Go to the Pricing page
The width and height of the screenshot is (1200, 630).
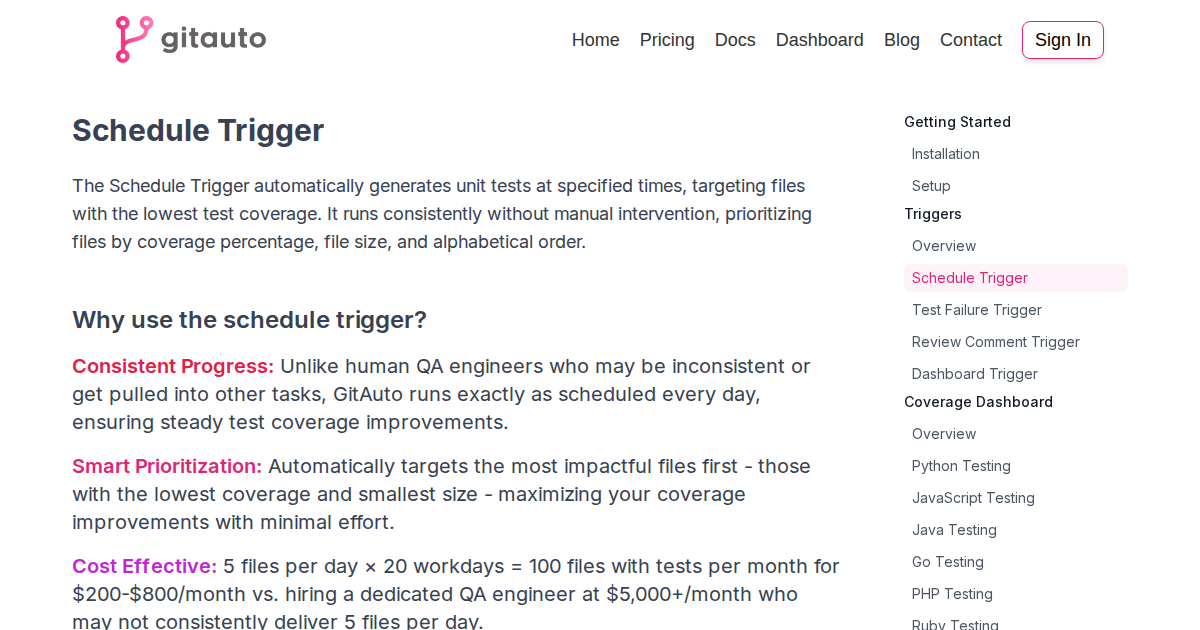(667, 40)
